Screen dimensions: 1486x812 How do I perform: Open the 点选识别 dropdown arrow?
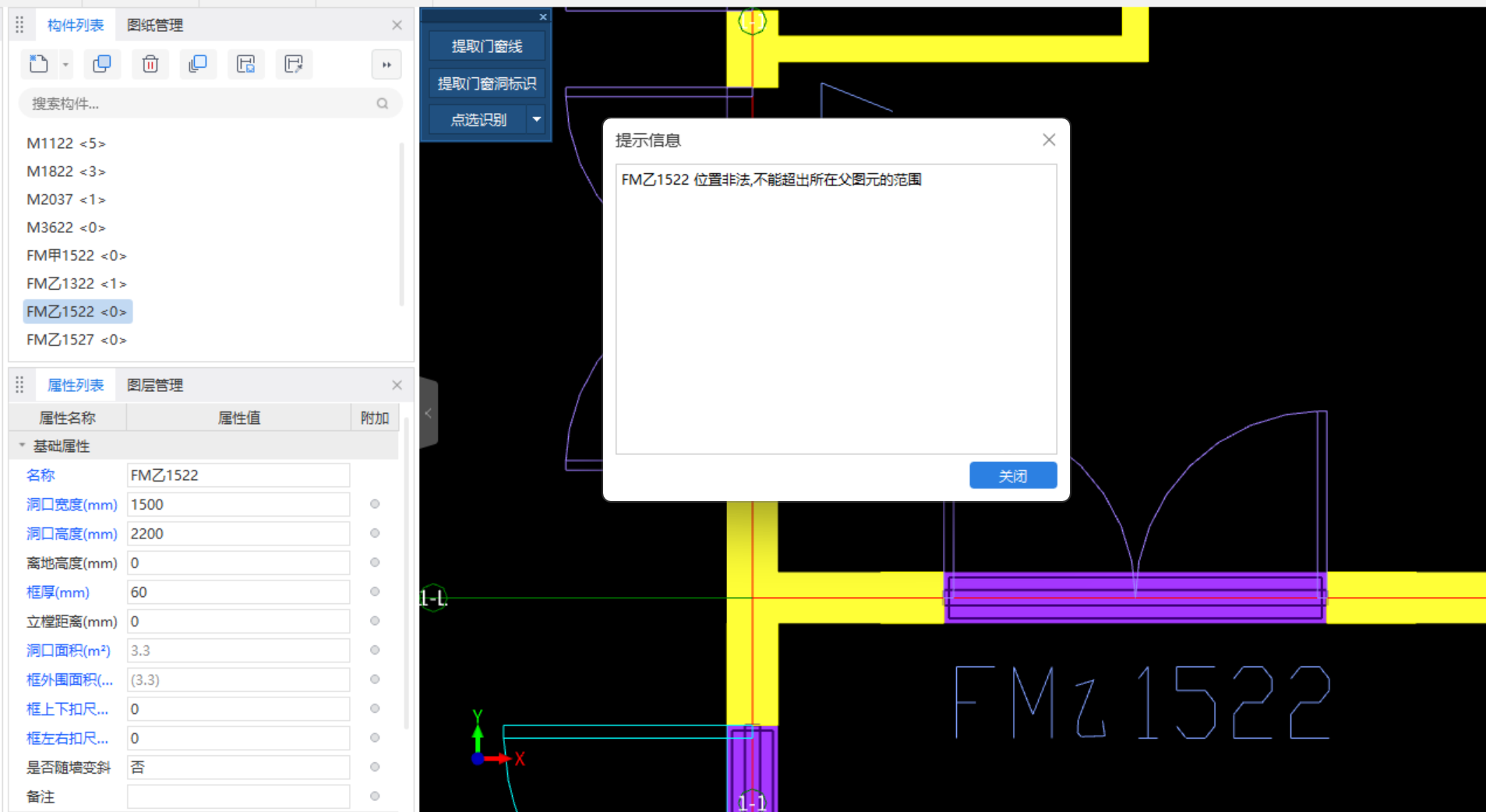pyautogui.click(x=537, y=120)
